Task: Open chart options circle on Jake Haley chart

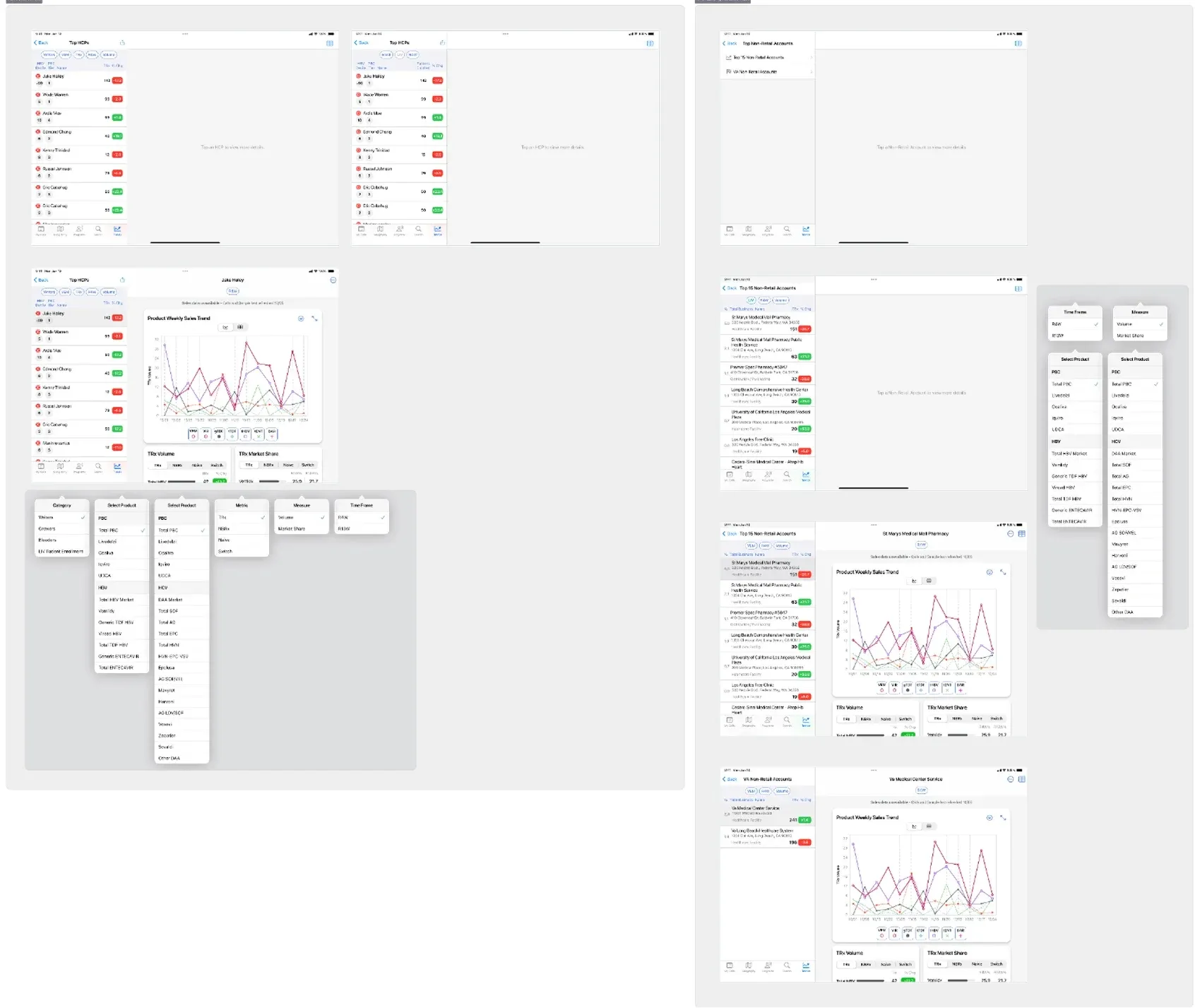Action: click(x=301, y=319)
